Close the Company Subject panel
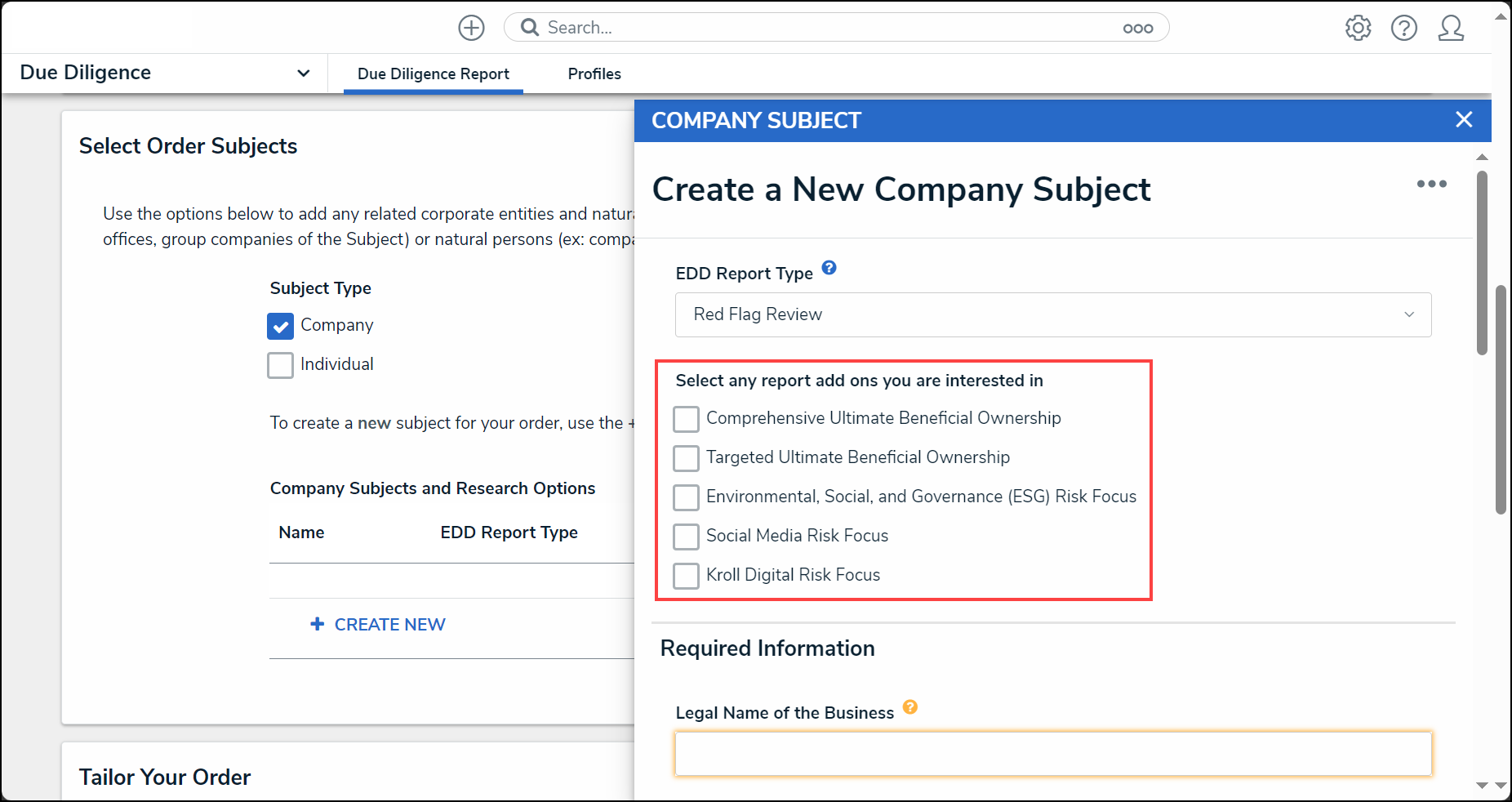 (1464, 120)
